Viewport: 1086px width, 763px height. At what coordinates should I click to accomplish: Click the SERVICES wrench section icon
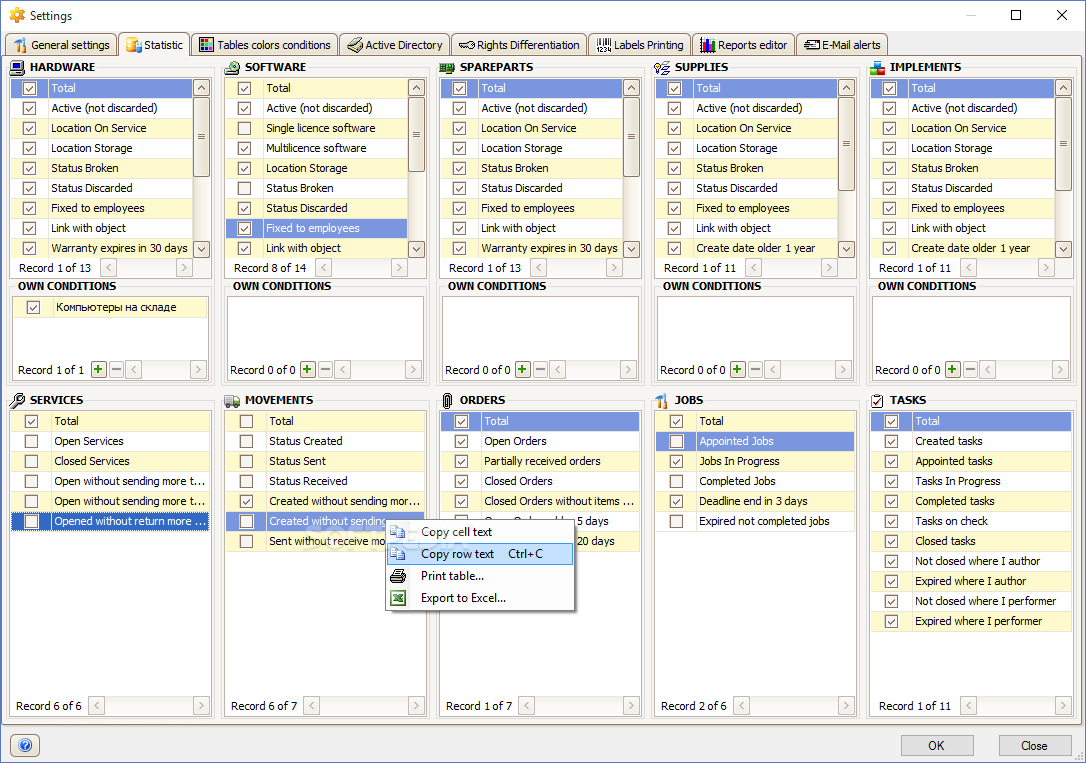coord(17,400)
